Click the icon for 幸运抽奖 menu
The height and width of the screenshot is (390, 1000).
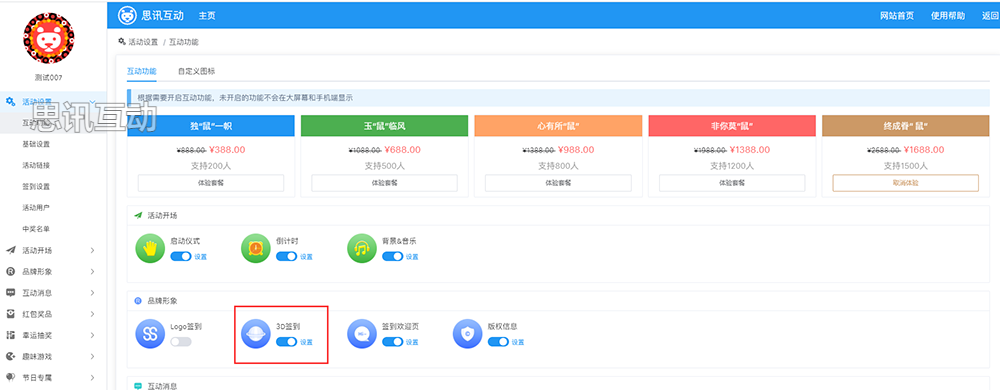coord(10,335)
